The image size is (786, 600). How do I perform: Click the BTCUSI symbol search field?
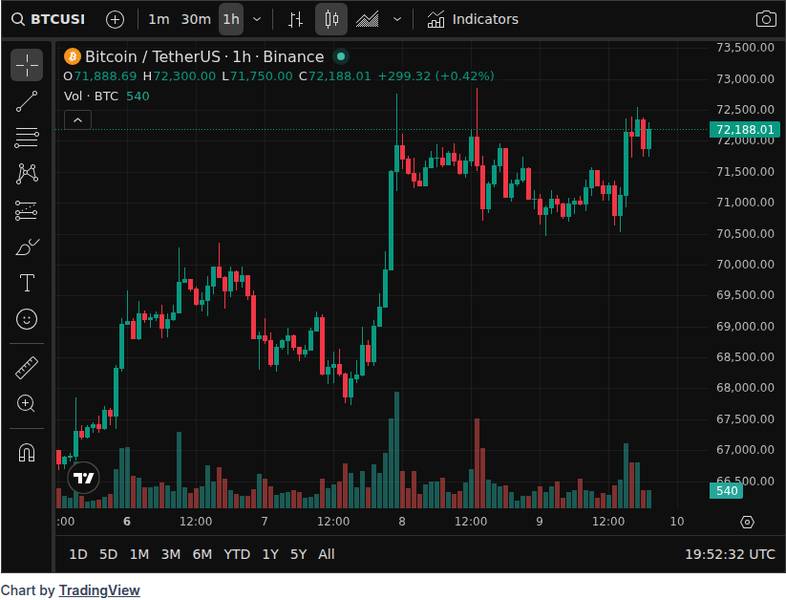click(x=50, y=19)
